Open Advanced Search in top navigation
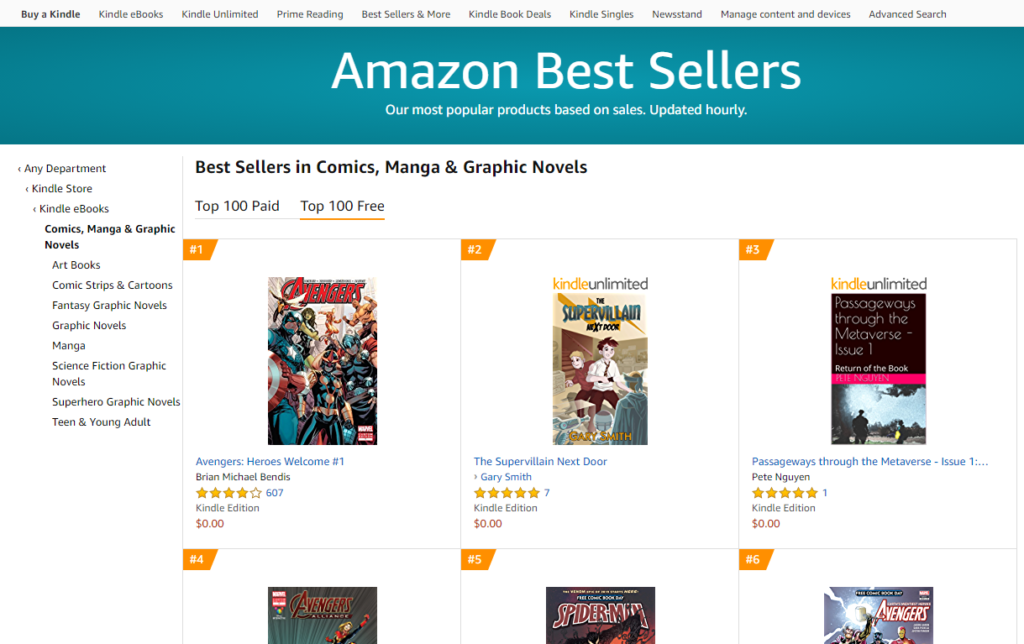Viewport: 1024px width, 644px height. point(907,14)
